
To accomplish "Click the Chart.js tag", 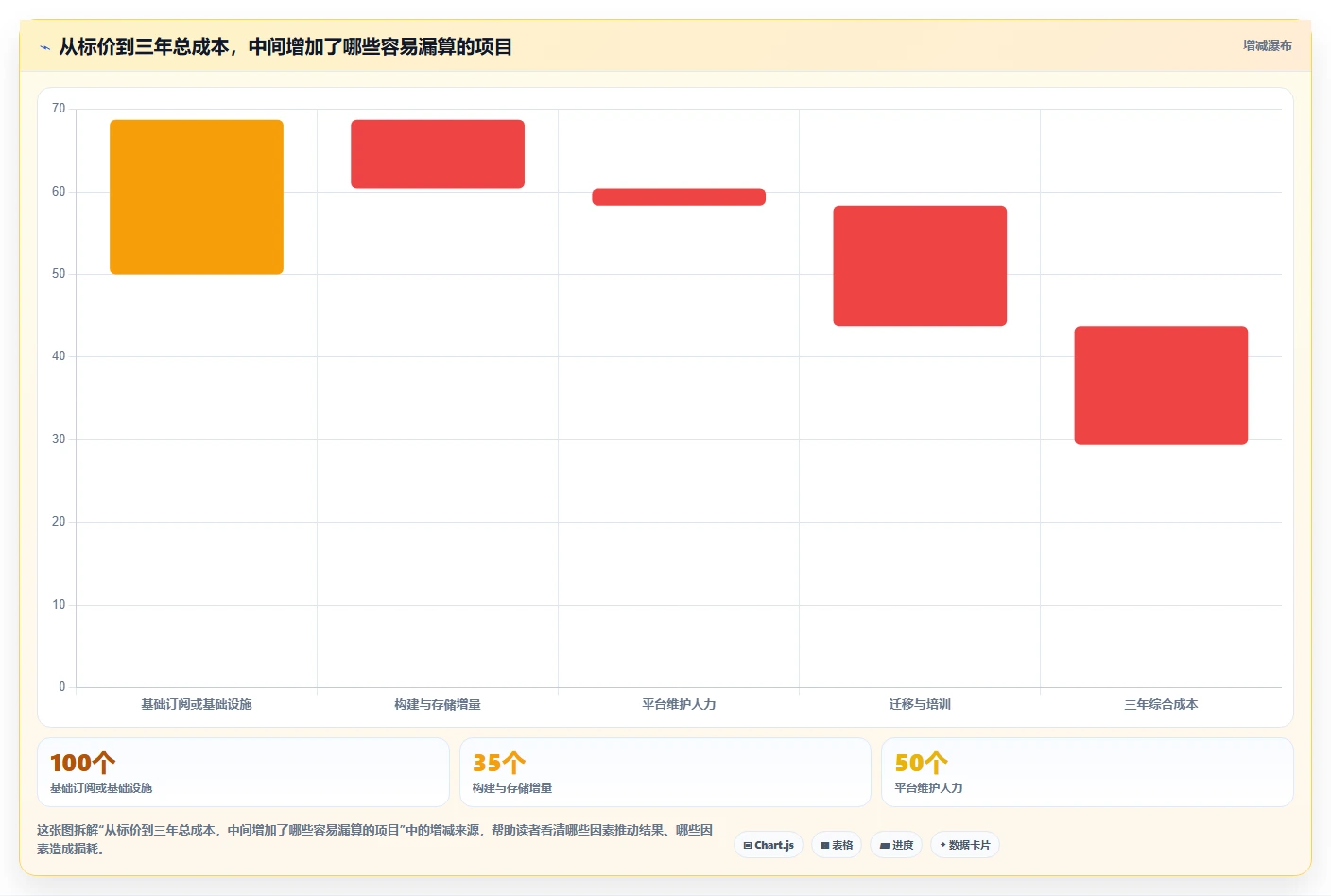I will point(769,845).
